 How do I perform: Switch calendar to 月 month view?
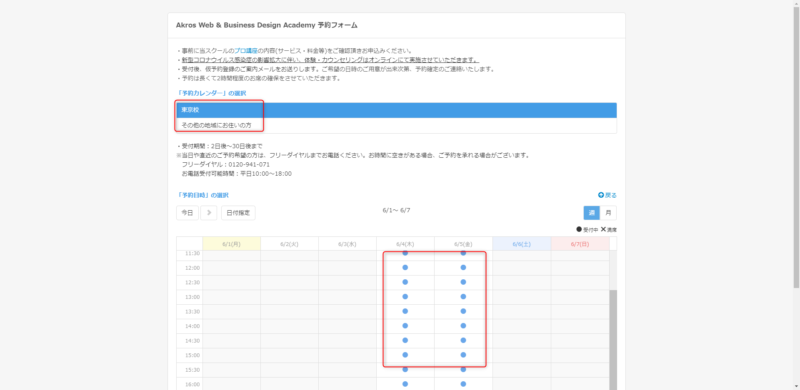click(608, 213)
